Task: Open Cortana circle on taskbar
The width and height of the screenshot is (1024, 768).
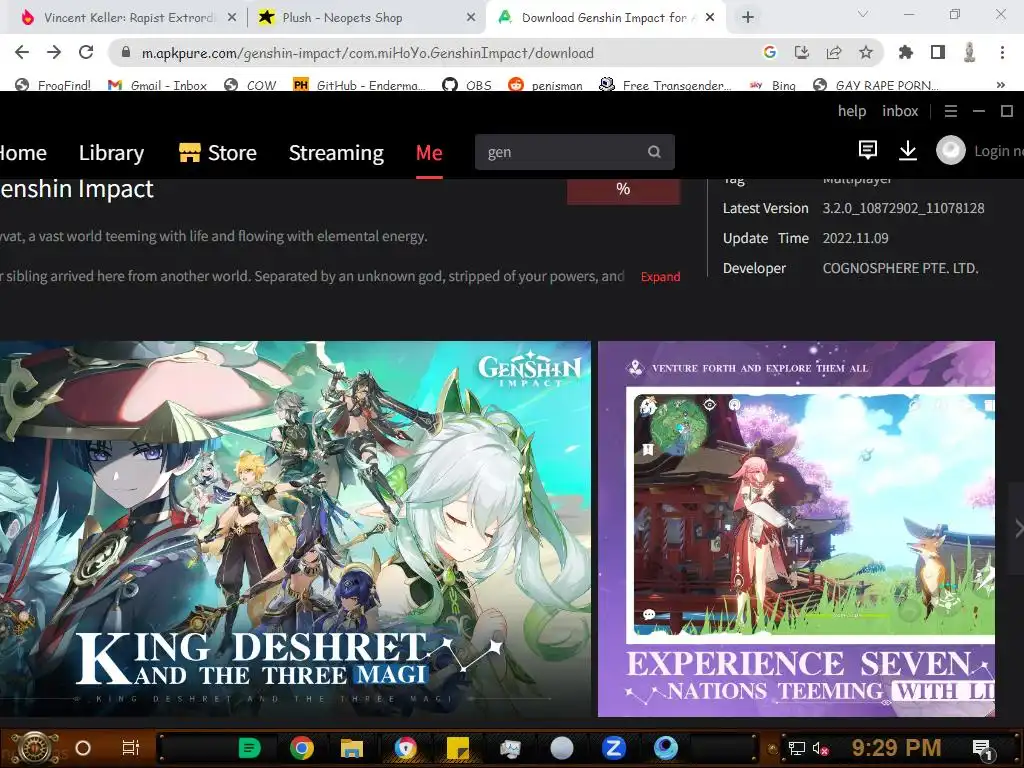Action: click(83, 748)
